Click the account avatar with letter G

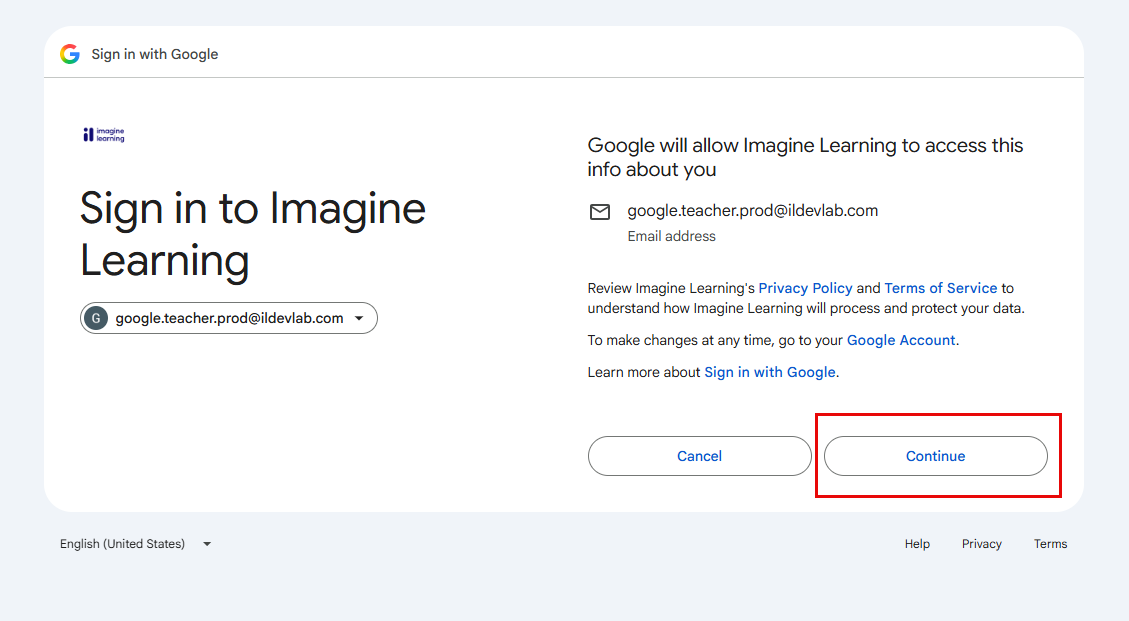click(96, 318)
